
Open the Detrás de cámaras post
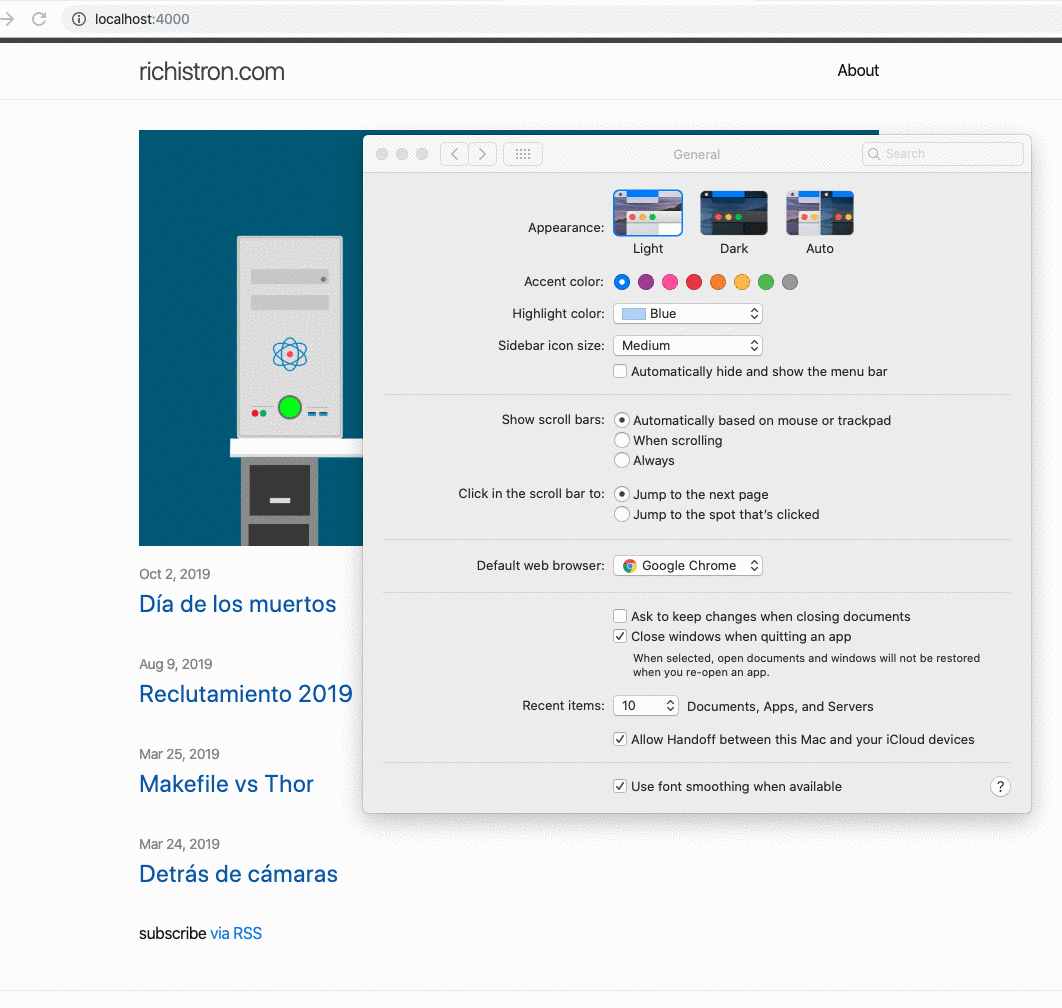[238, 874]
